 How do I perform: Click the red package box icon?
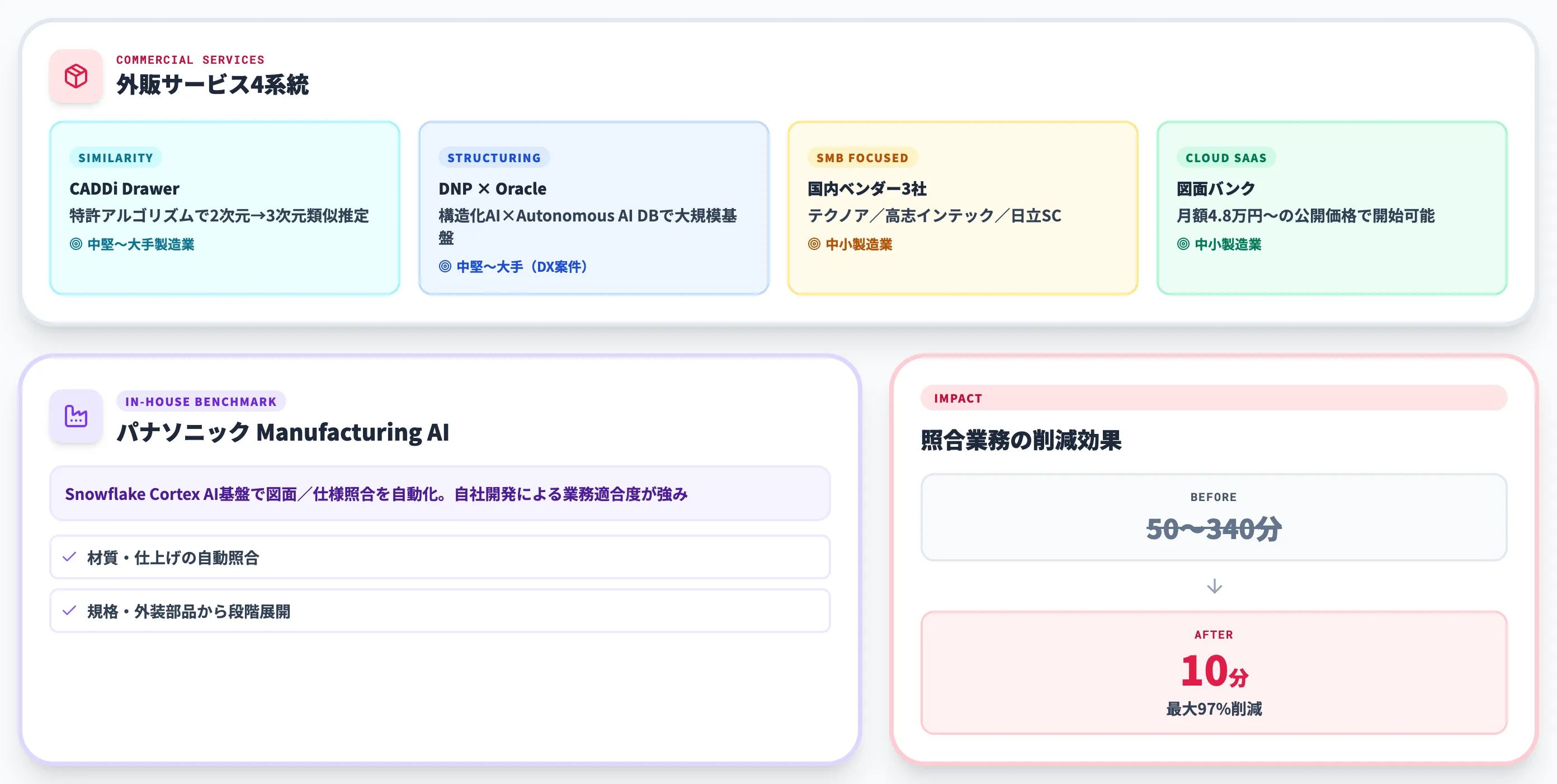75,76
